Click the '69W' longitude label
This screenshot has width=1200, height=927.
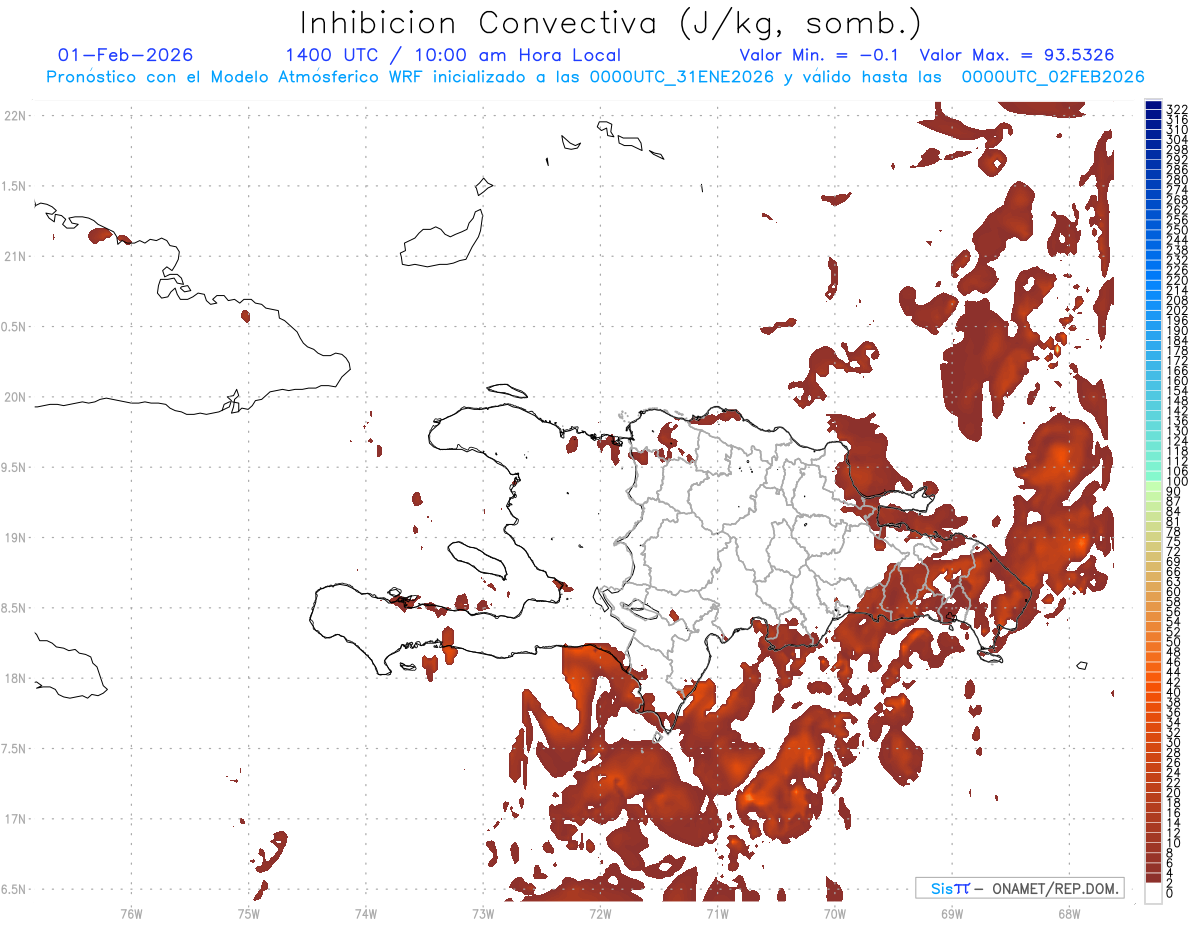(952, 914)
